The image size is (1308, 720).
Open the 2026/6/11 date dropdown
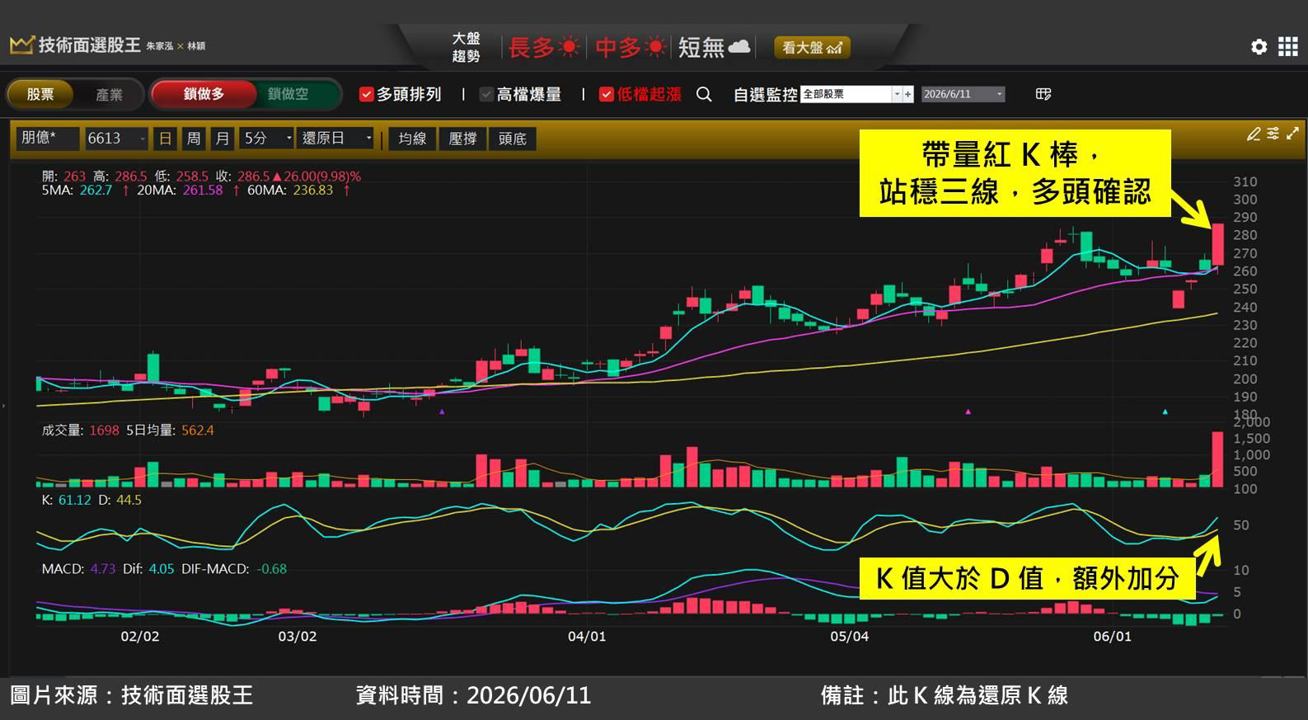tap(962, 94)
